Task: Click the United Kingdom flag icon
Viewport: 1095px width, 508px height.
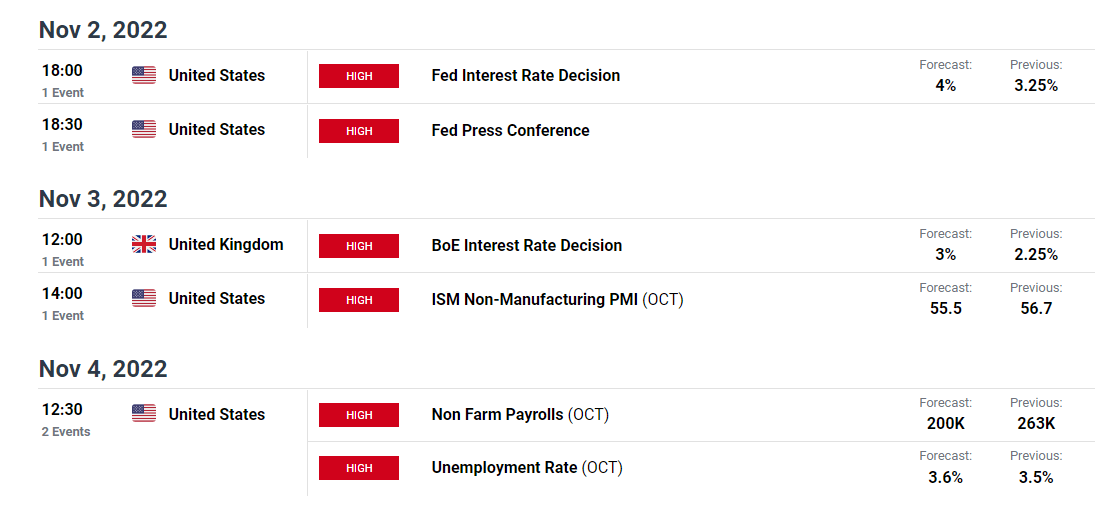Action: click(144, 245)
